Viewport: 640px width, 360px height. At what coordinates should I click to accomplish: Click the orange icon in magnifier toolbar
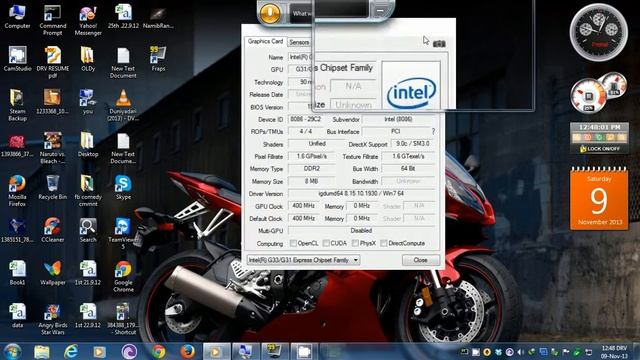point(270,13)
